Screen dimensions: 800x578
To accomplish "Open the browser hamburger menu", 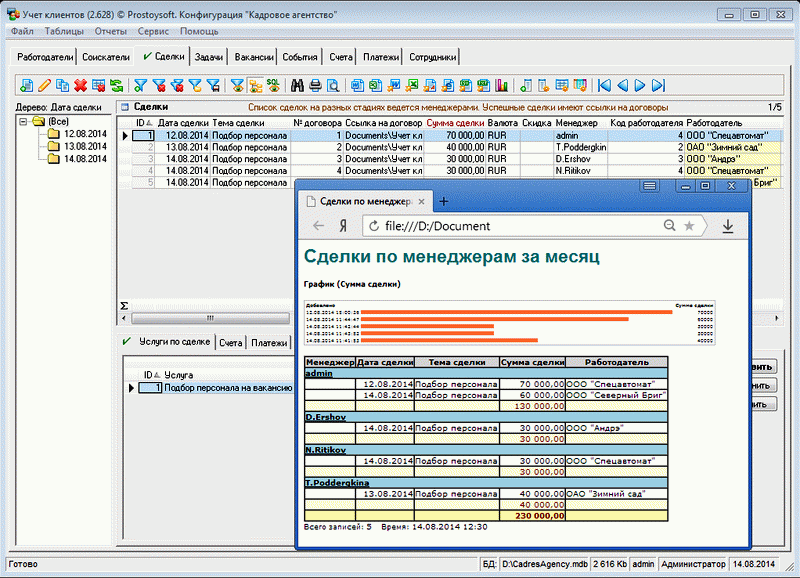I will (x=650, y=186).
